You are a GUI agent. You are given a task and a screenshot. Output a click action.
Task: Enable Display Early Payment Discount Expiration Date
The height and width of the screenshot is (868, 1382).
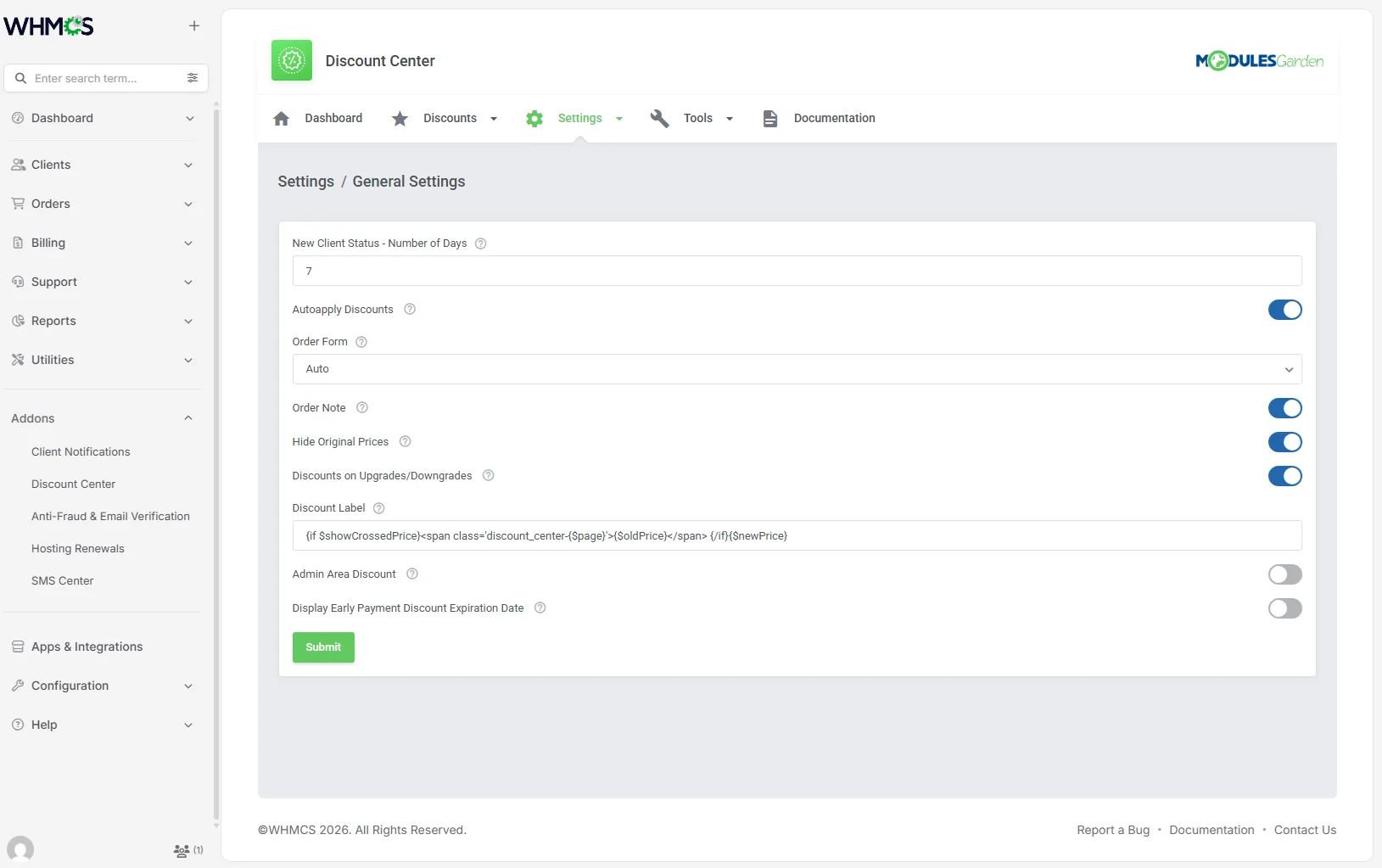coord(1285,608)
